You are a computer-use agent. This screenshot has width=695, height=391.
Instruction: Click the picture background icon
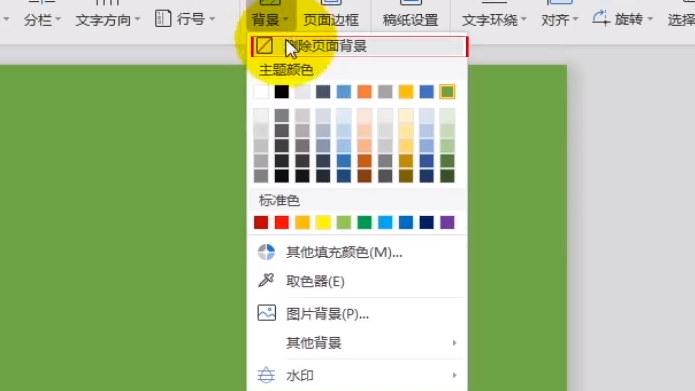click(x=266, y=313)
